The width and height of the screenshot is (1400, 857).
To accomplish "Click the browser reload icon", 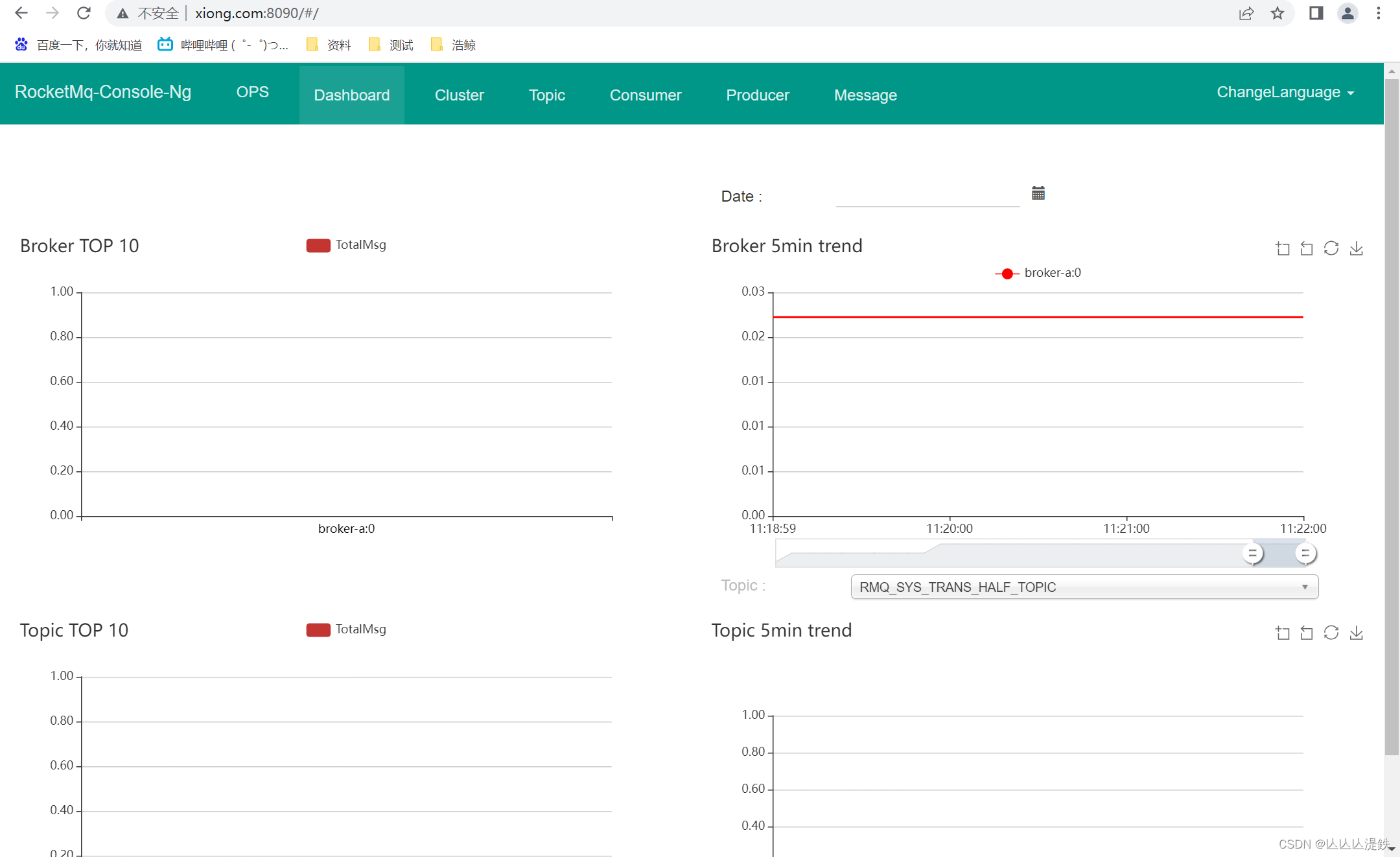I will [x=84, y=12].
